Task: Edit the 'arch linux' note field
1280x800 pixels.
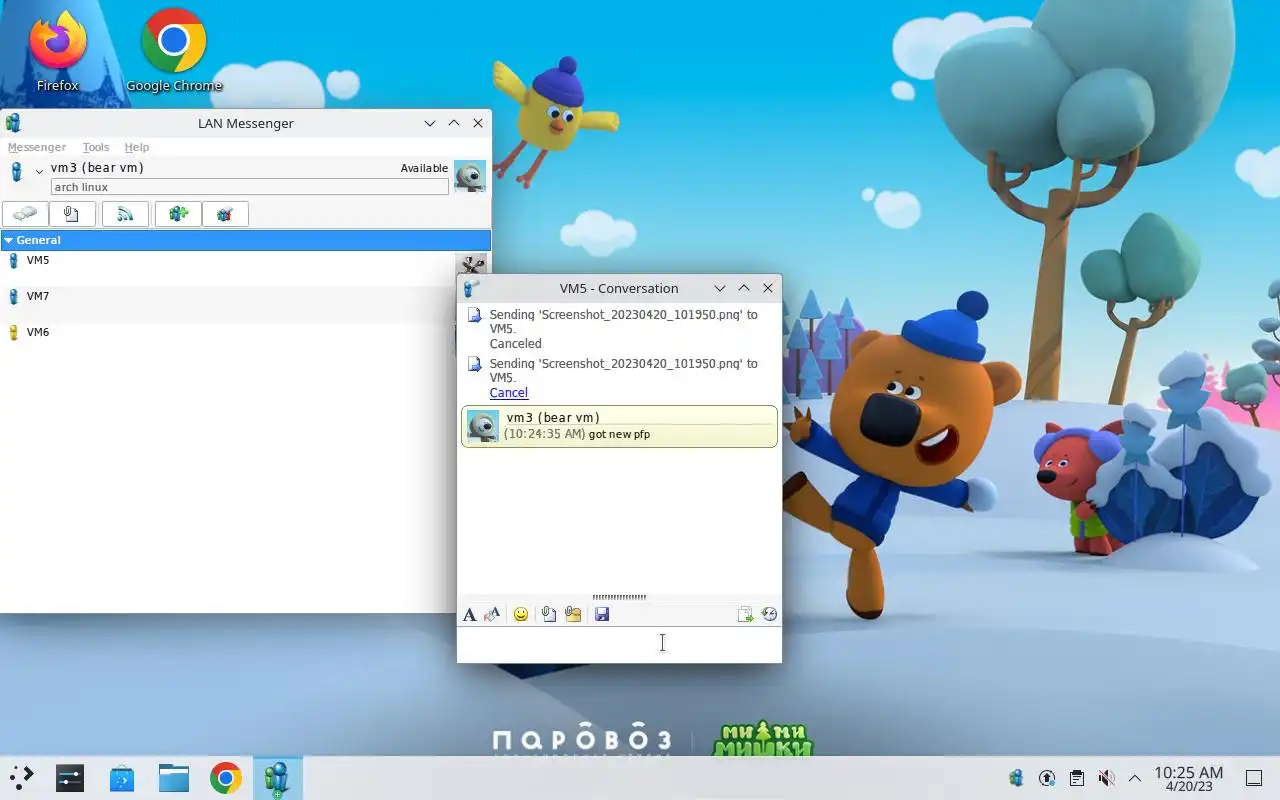Action: coord(250,187)
